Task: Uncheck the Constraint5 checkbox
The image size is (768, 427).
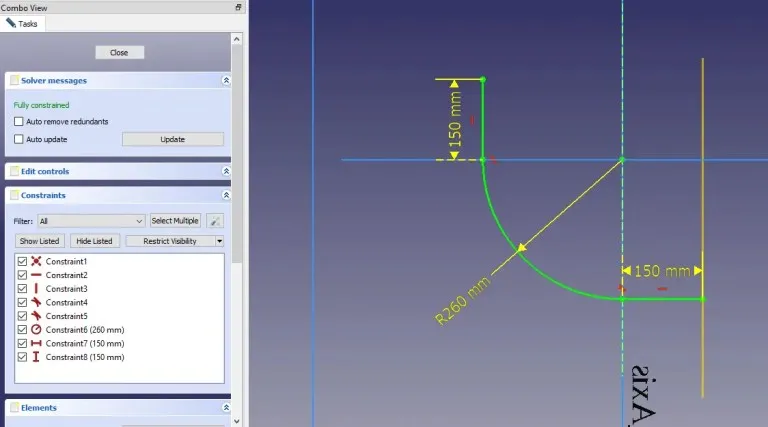Action: (22, 316)
